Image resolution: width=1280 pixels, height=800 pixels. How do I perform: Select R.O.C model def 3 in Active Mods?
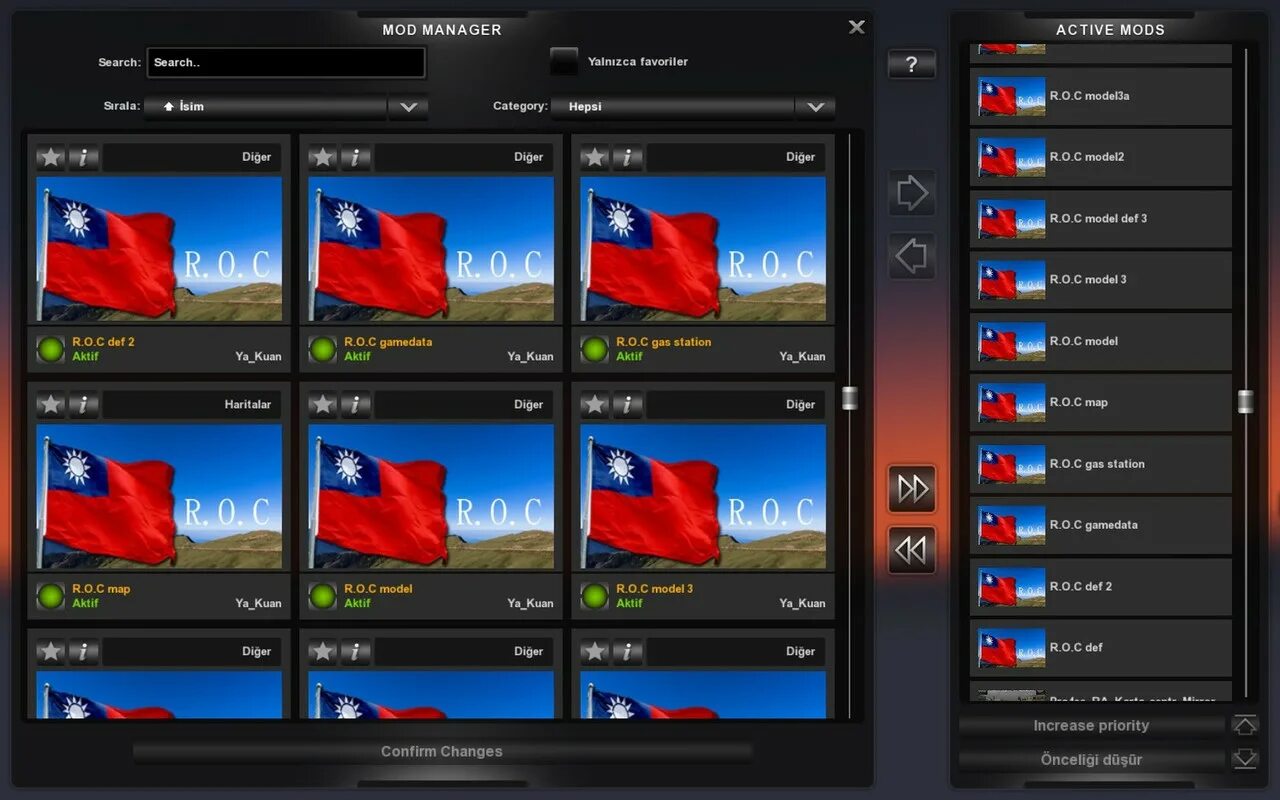[1101, 219]
